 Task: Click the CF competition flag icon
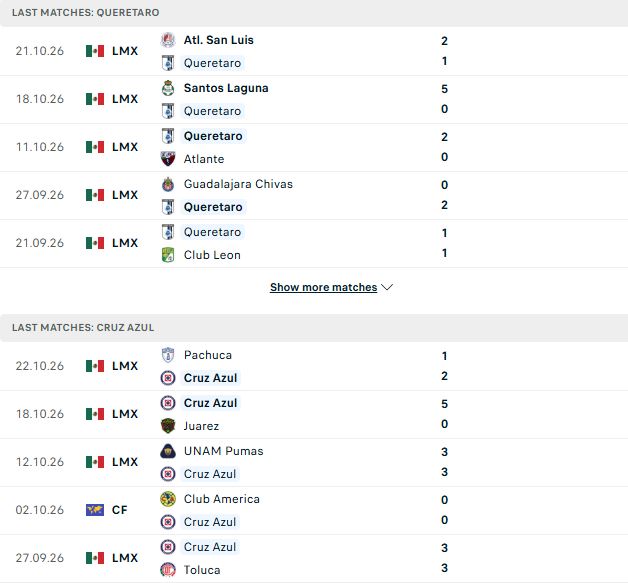95,510
